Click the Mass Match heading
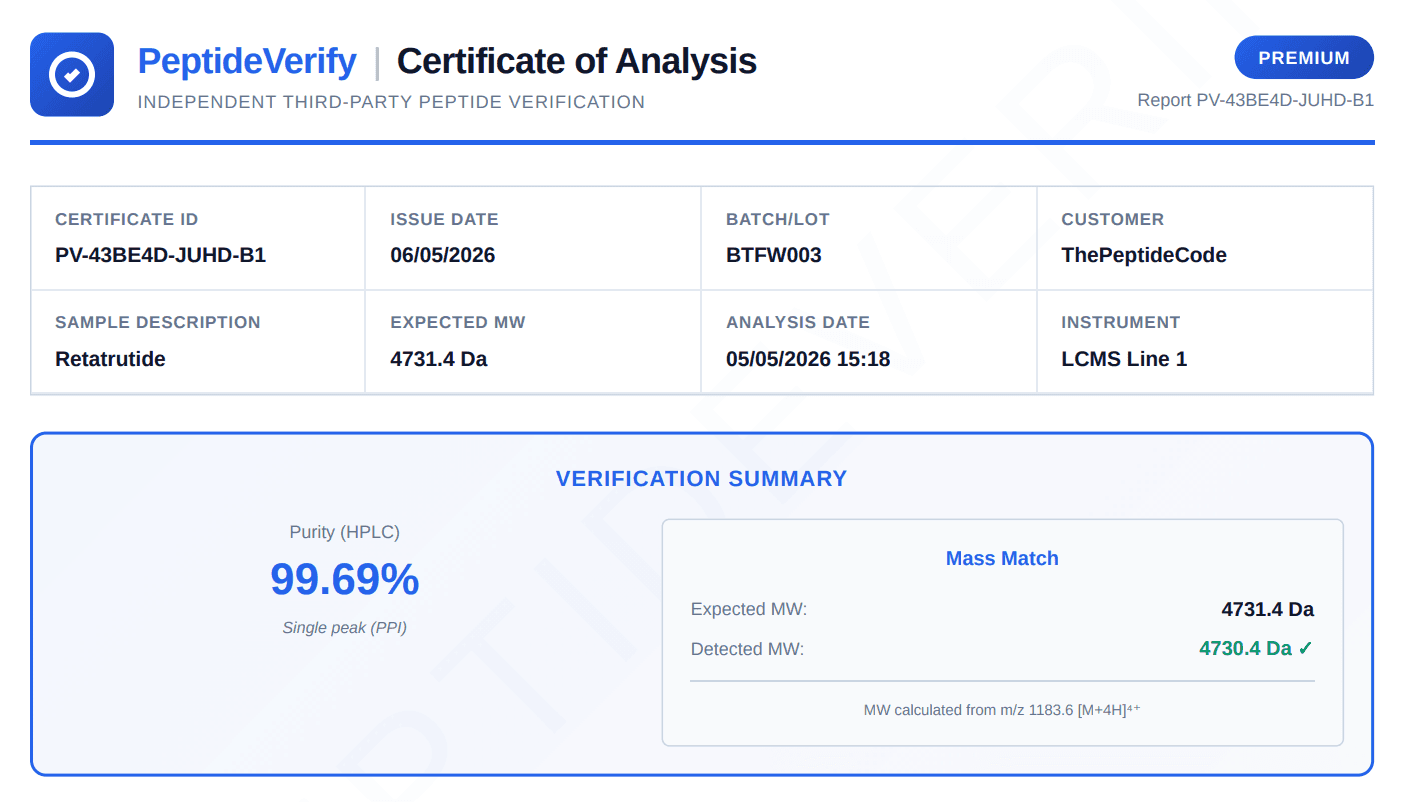 click(x=1002, y=559)
